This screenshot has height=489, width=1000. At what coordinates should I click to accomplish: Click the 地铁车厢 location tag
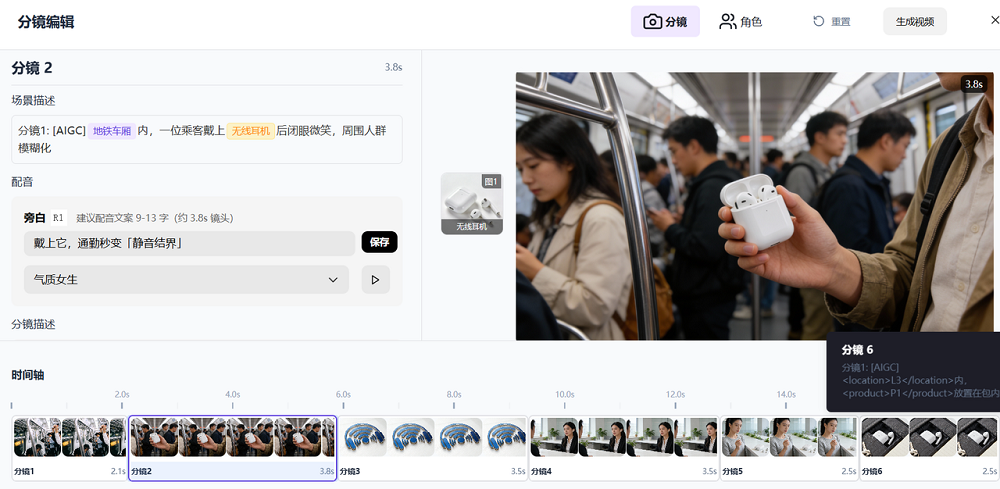[x=112, y=131]
